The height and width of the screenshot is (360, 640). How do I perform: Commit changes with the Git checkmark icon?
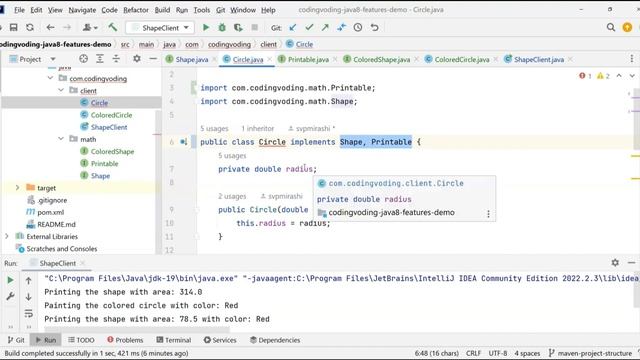[x=309, y=27]
